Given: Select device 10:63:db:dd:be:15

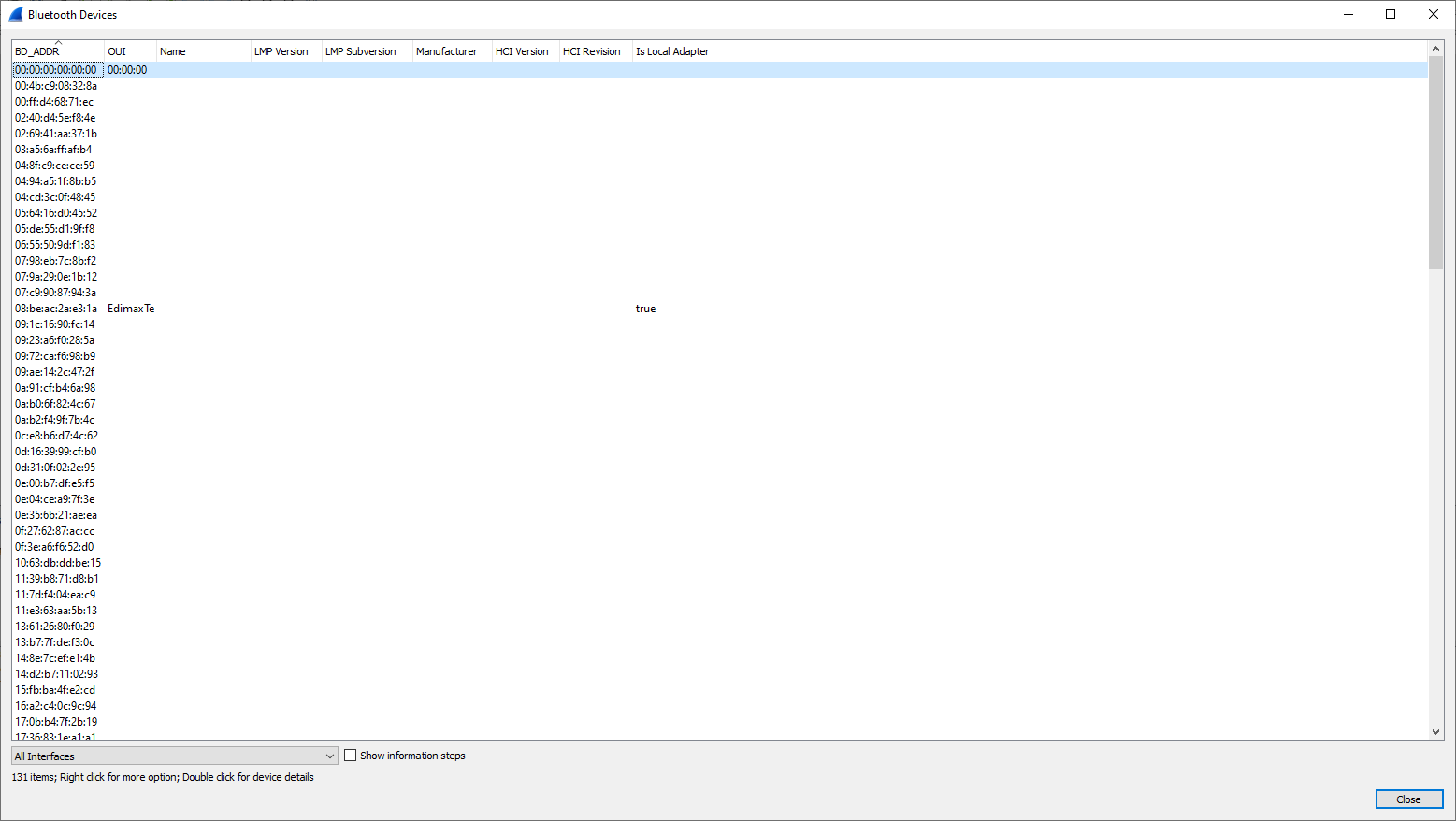Looking at the screenshot, I should tap(57, 563).
